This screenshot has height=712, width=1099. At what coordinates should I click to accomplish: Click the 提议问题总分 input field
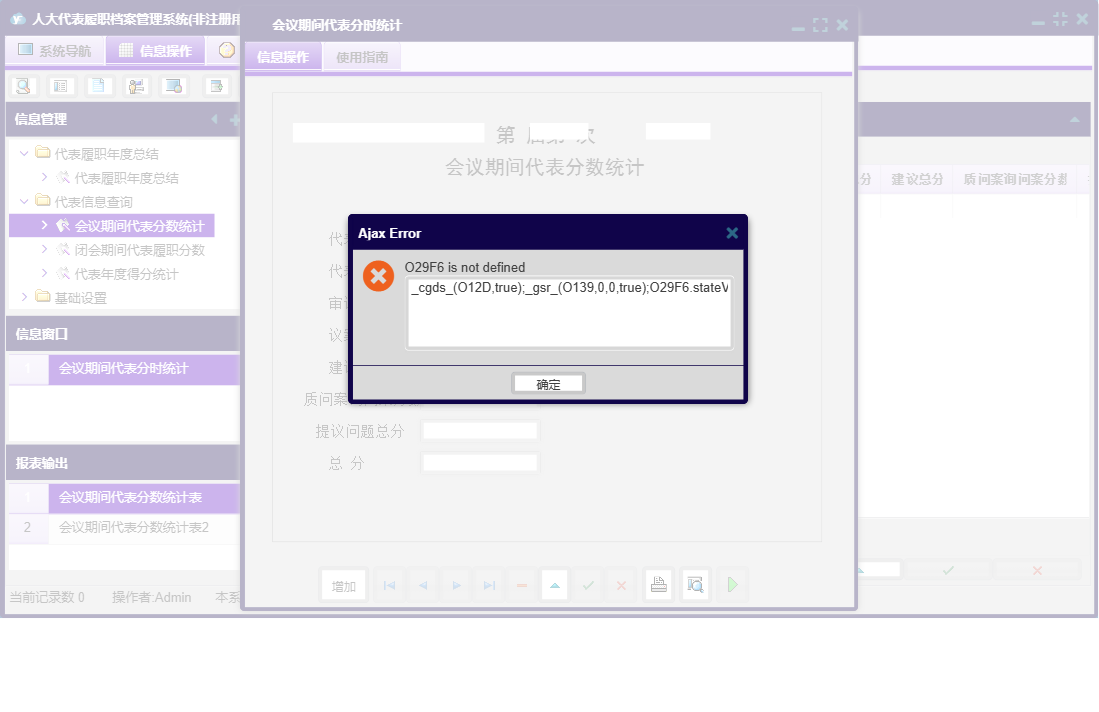480,431
